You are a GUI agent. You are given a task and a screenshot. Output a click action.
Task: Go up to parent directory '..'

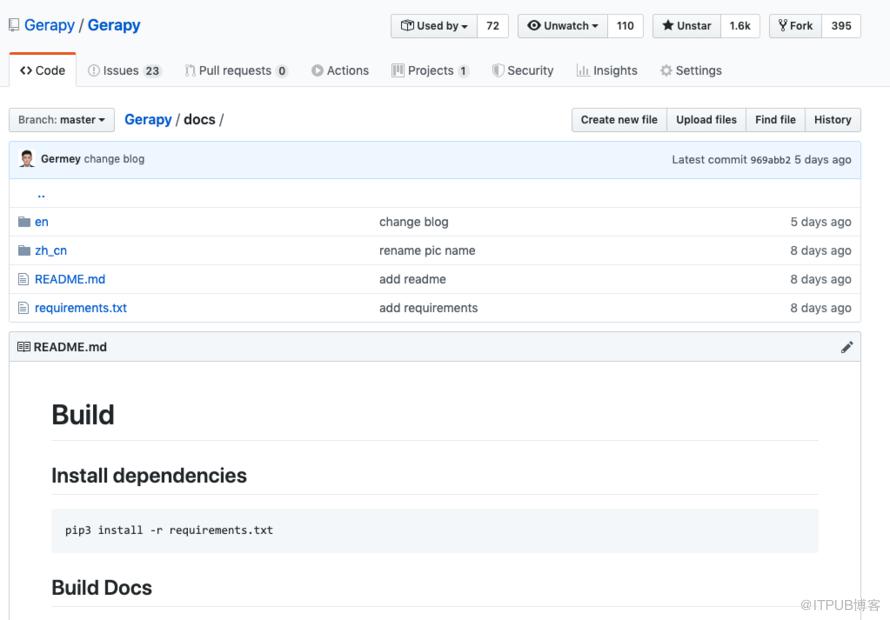(x=41, y=194)
